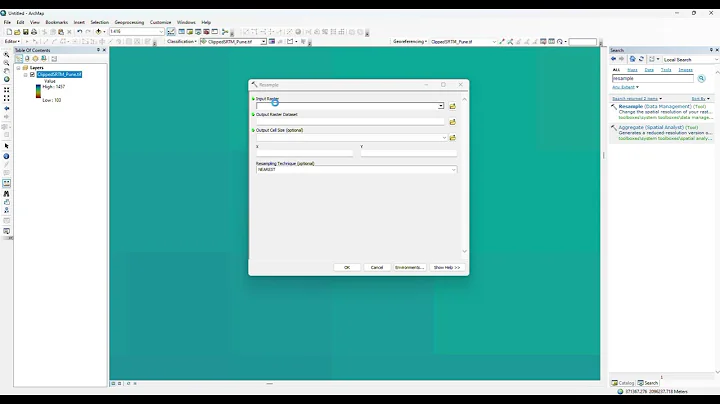This screenshot has height=404, width=720.
Task: Open the Georeferencing menu dropdown
Action: click(x=410, y=41)
